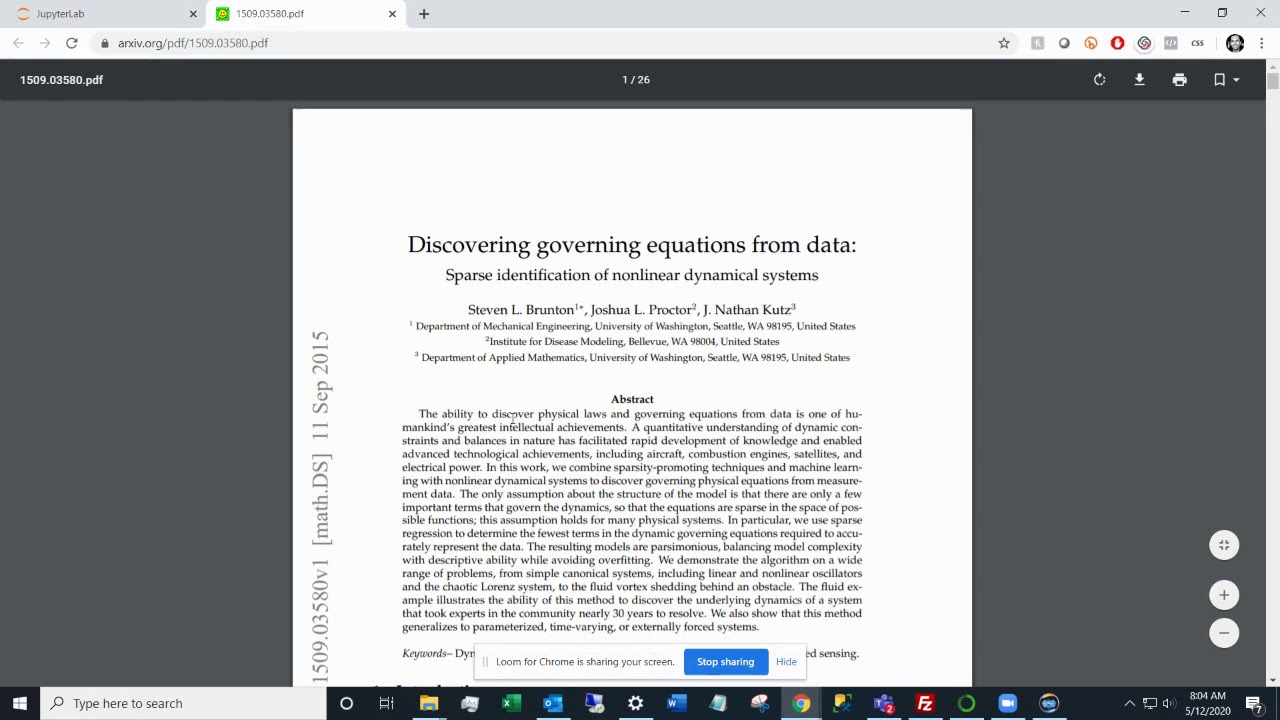Viewport: 1280px width, 720px height.
Task: Open Task View on taskbar
Action: pyautogui.click(x=386, y=703)
